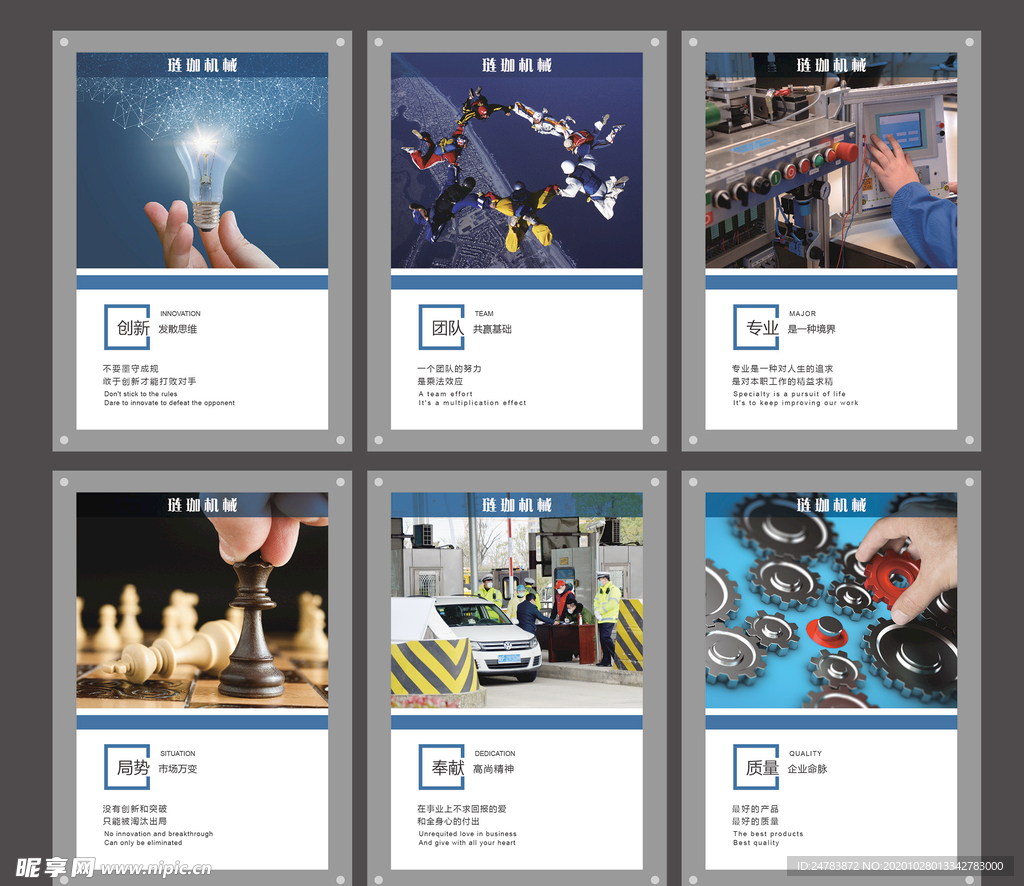Viewport: 1024px width, 886px height.
Task: Click the company name header above the gears photo
Action: coord(831,505)
